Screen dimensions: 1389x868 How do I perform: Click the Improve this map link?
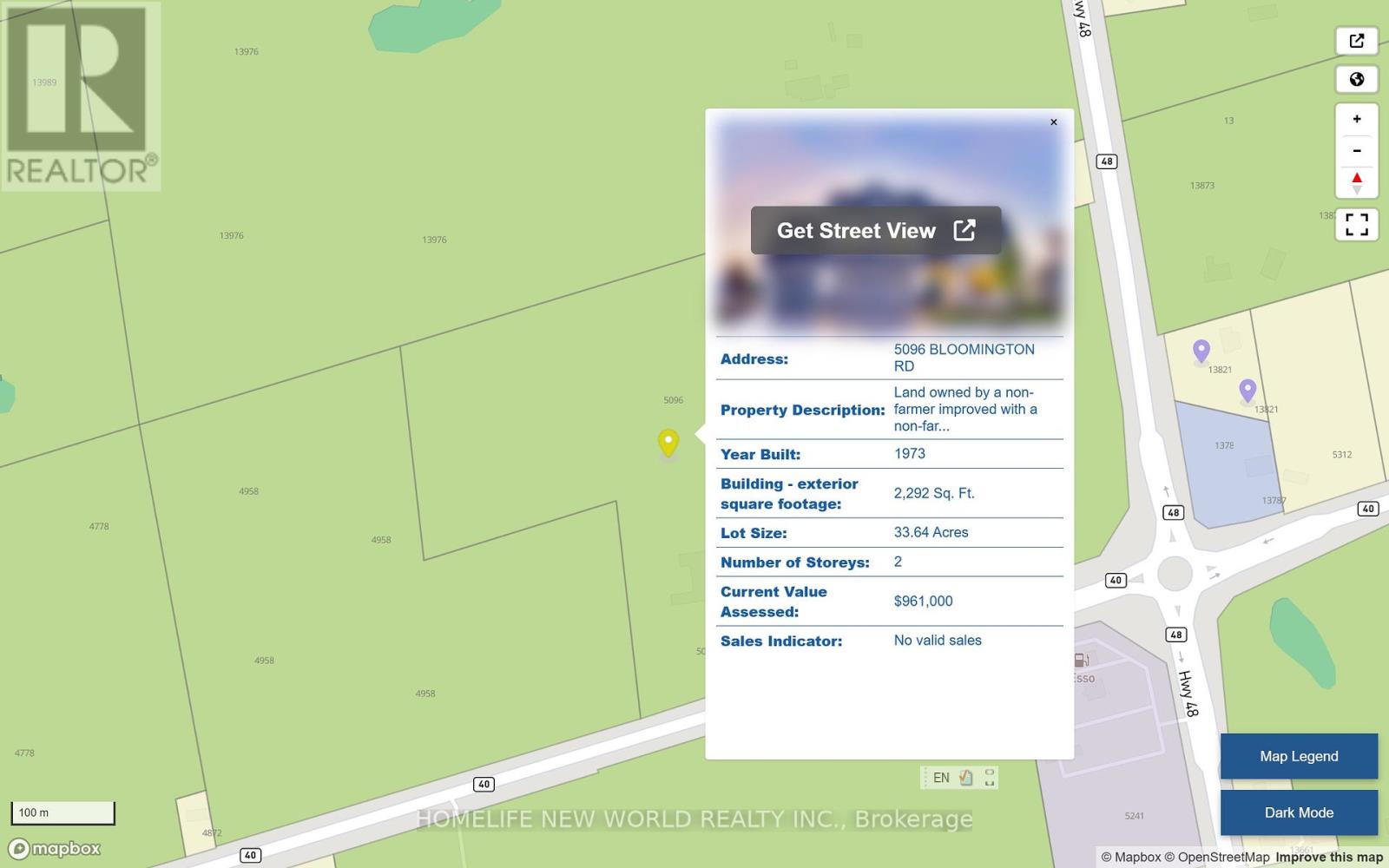[1328, 857]
